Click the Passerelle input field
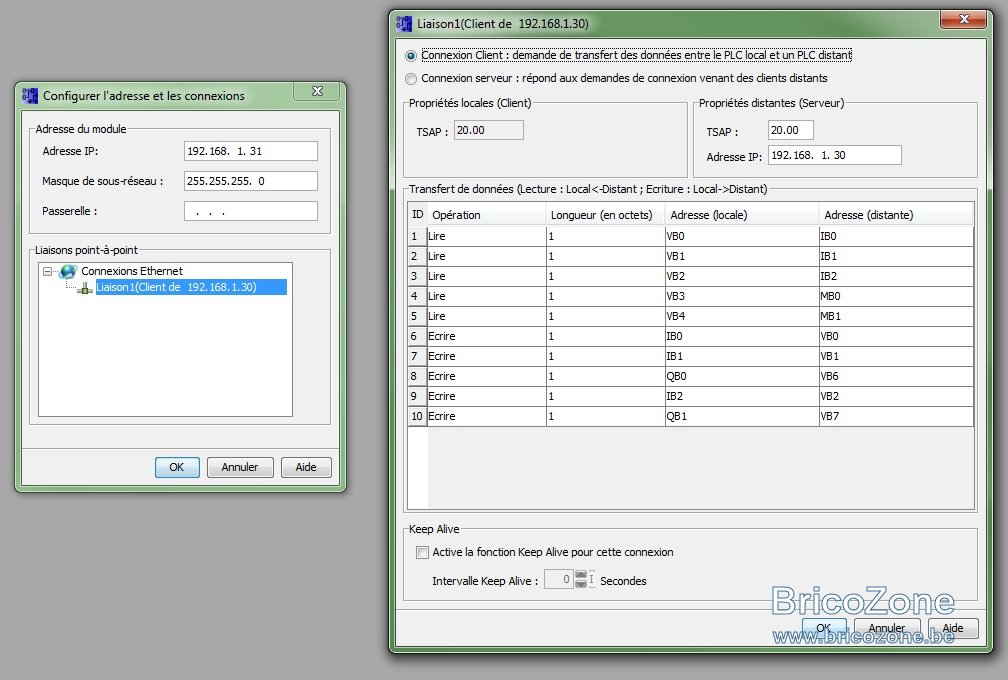 [x=251, y=211]
